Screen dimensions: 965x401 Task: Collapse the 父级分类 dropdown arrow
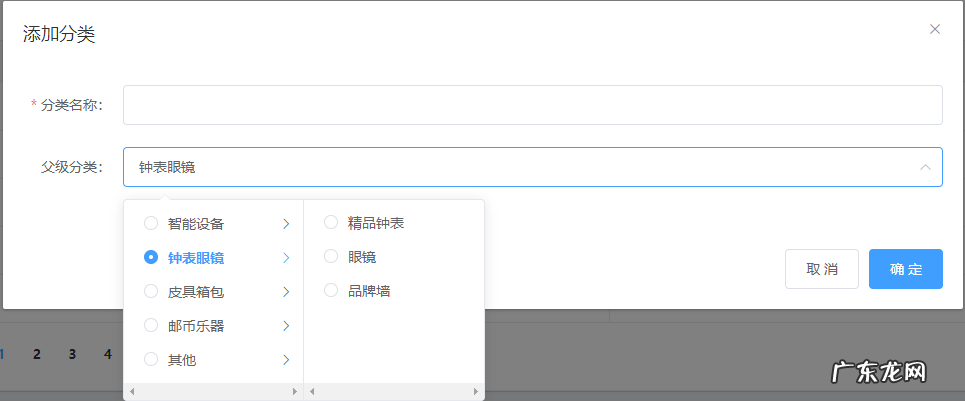point(925,167)
